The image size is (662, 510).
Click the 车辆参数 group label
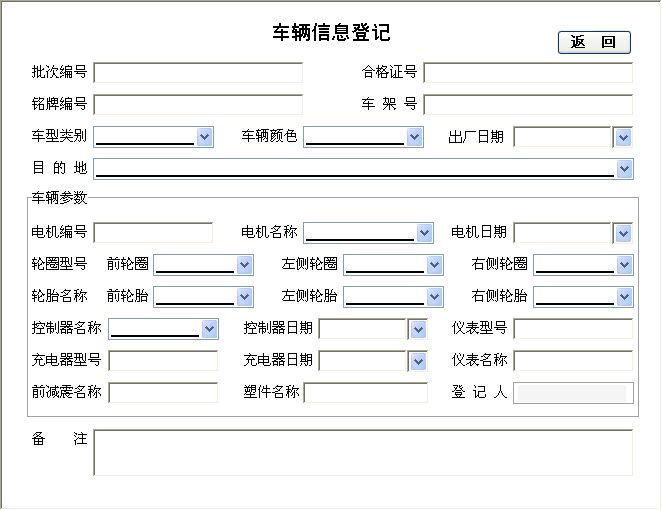[59, 198]
